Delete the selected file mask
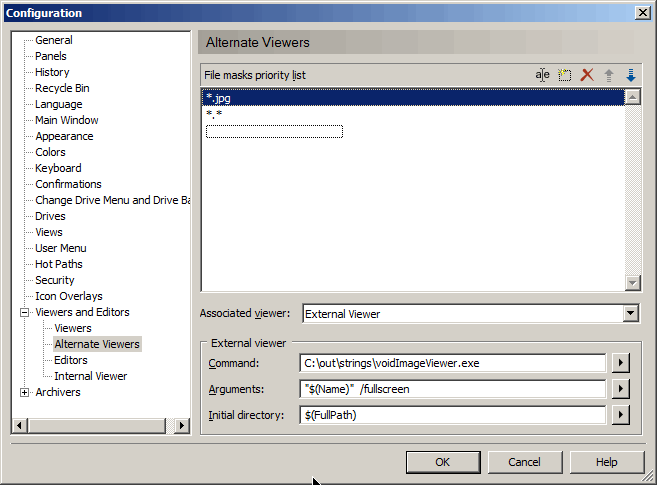Image resolution: width=657 pixels, height=485 pixels. [587, 75]
